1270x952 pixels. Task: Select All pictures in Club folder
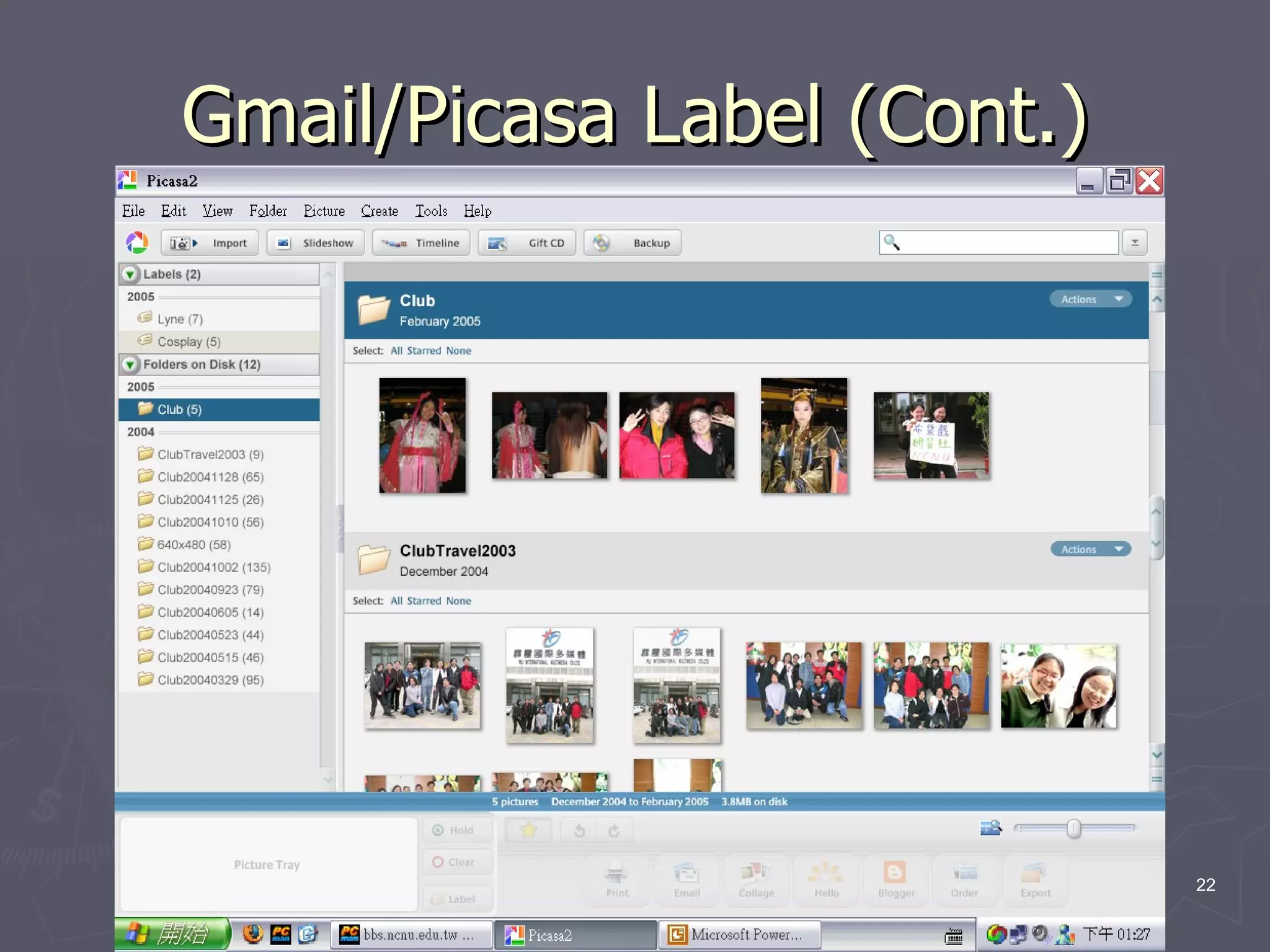point(396,351)
